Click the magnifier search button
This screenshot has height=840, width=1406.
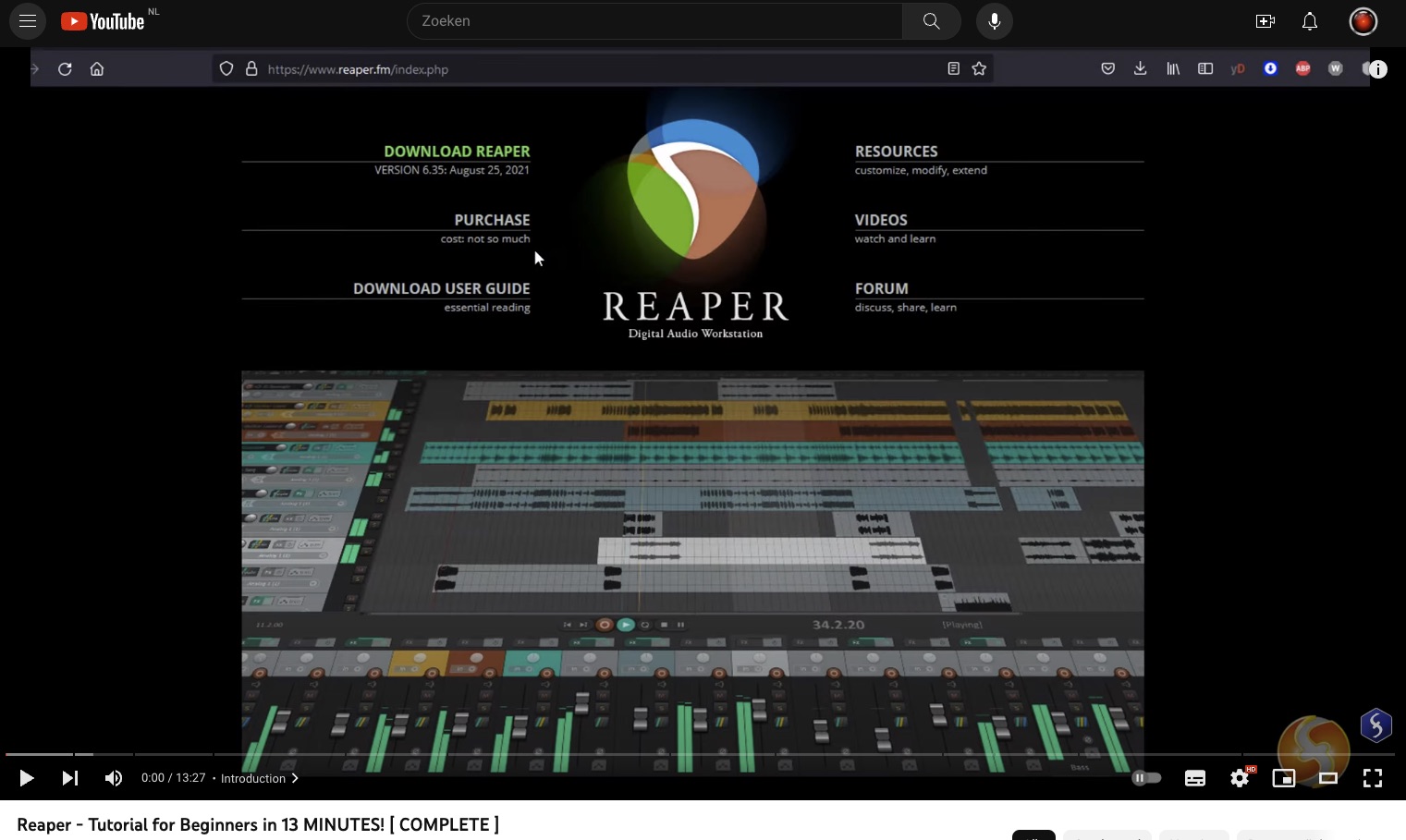931,20
